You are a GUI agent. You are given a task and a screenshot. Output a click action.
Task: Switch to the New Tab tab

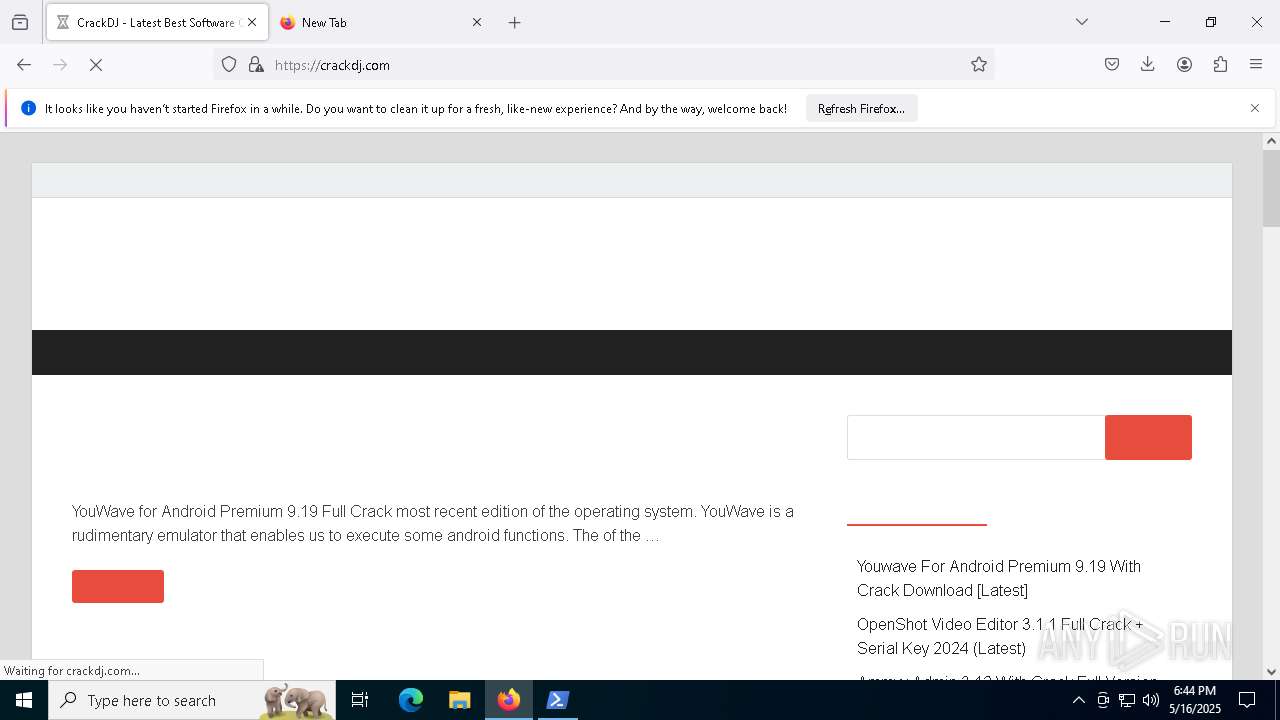coord(381,22)
